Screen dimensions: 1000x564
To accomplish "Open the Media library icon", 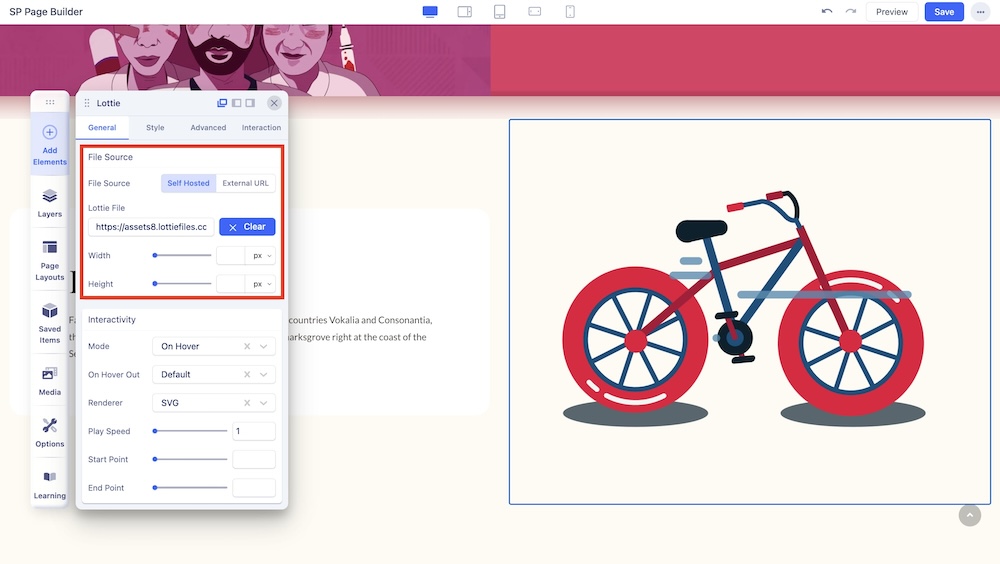I will pos(50,381).
